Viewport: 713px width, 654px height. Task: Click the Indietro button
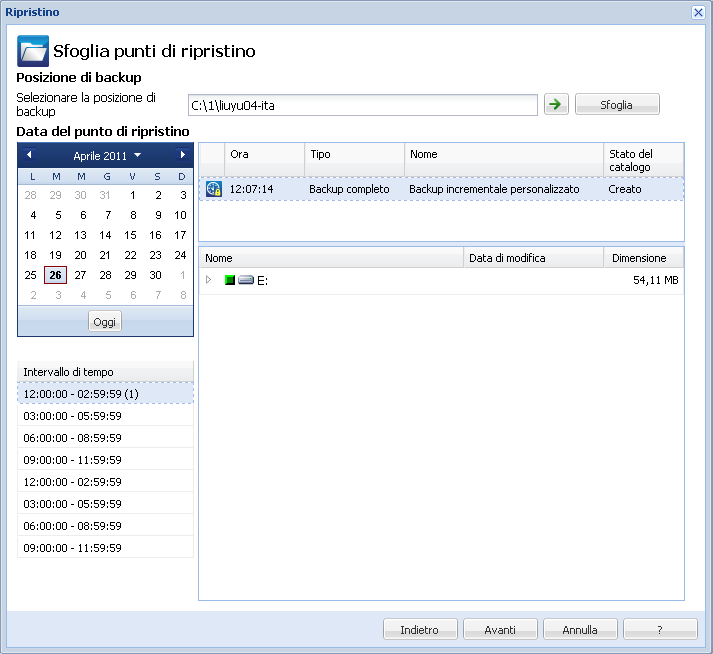[420, 629]
